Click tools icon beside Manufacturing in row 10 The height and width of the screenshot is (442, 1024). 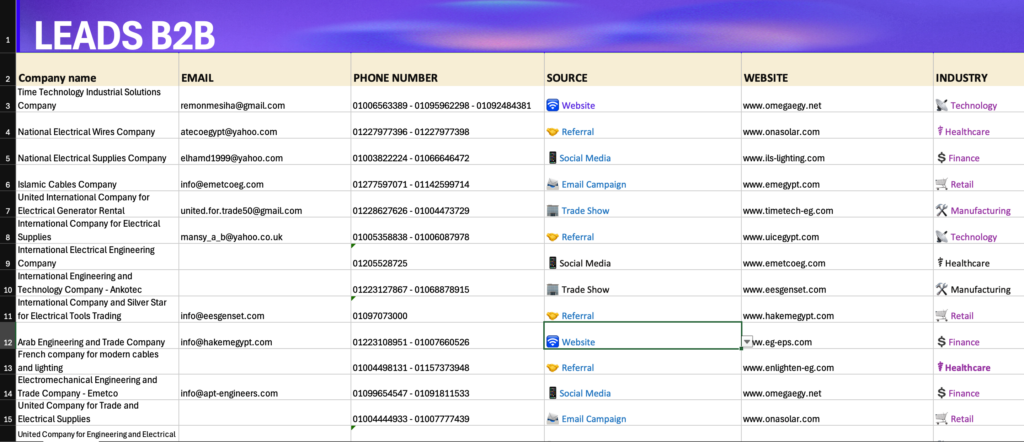(942, 289)
